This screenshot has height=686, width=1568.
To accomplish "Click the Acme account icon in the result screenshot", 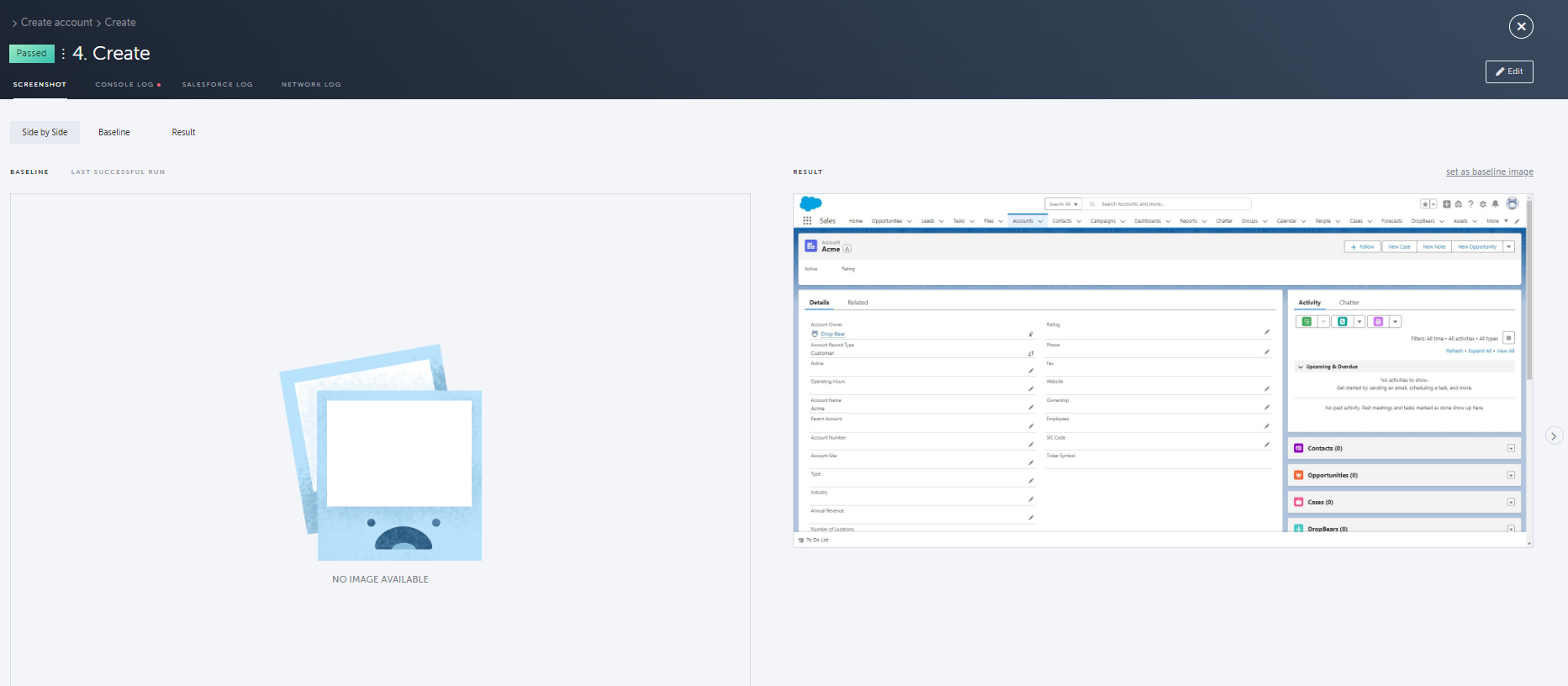I will pyautogui.click(x=811, y=246).
